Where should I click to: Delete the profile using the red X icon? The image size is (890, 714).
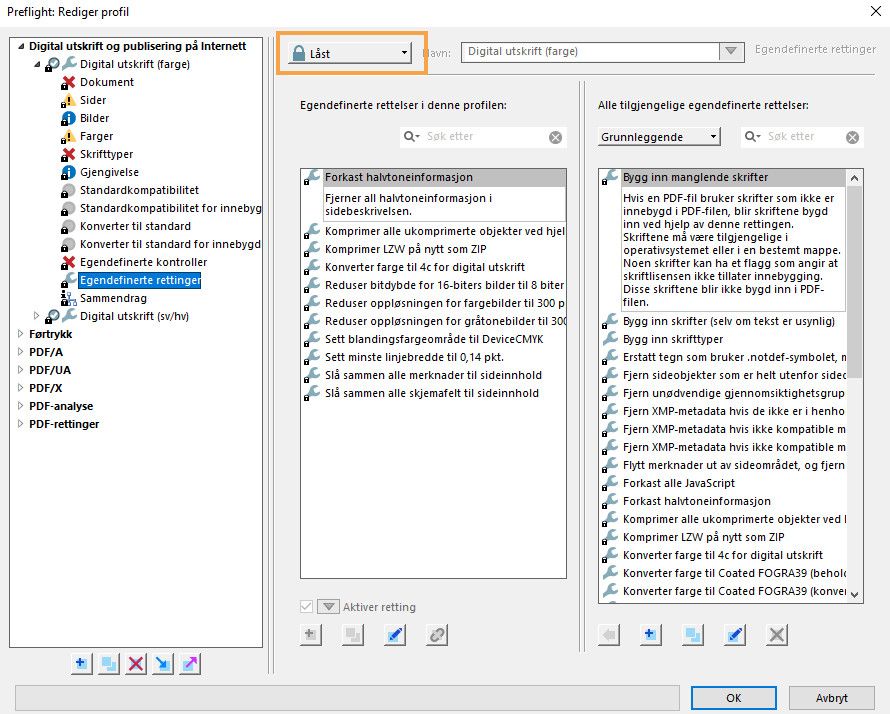[135, 663]
